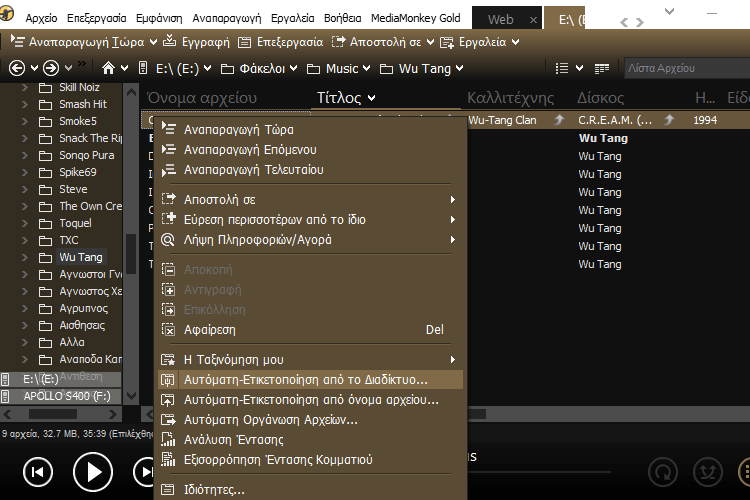Click the shuffle icon in player
The height and width of the screenshot is (500, 750).
(707, 472)
